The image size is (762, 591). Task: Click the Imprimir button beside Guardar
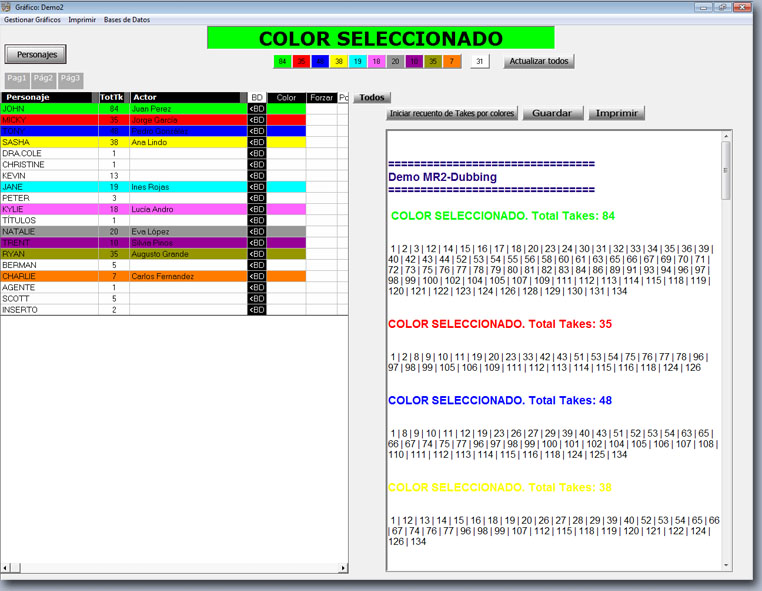(x=616, y=113)
